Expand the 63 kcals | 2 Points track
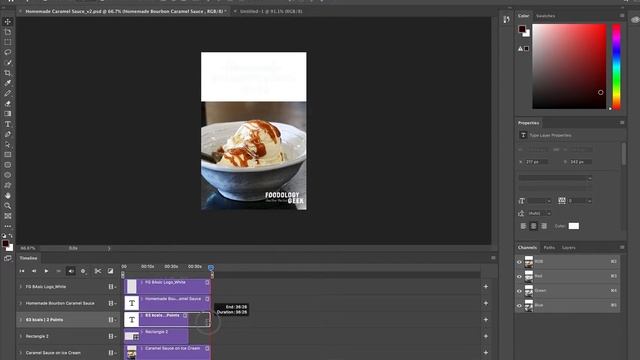Viewport: 640px width, 360px height. point(21,320)
